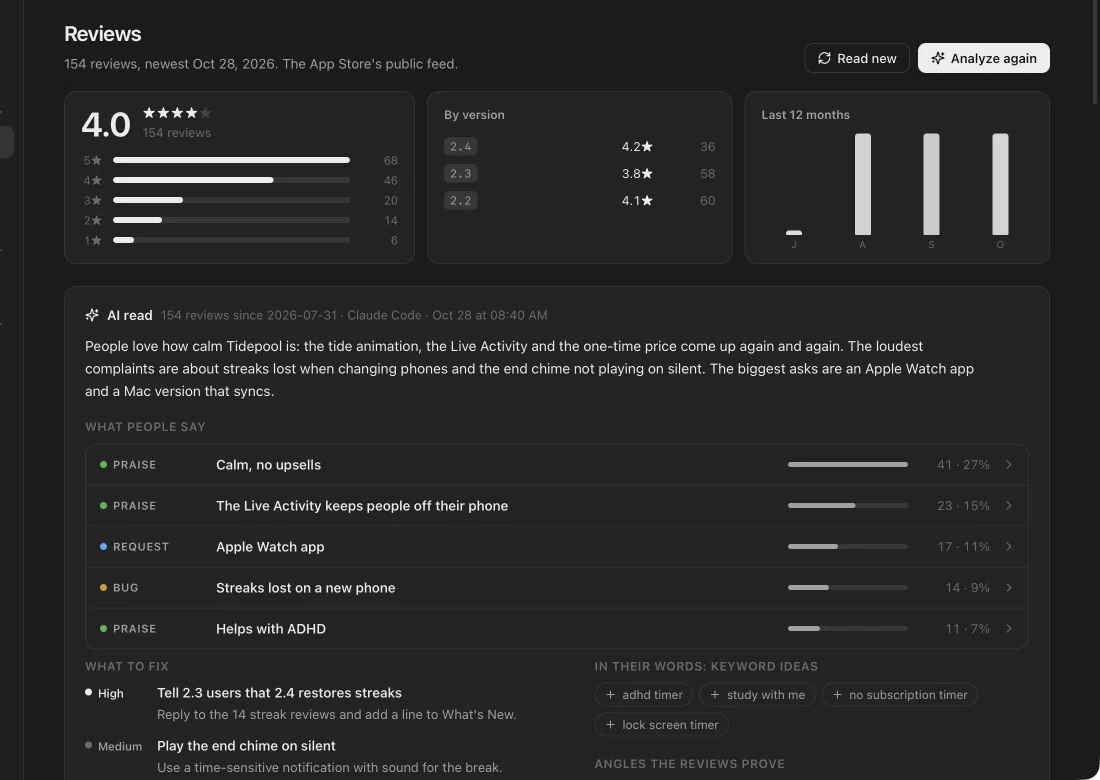Add the study with me keyword
The image size is (1100, 780).
757,694
